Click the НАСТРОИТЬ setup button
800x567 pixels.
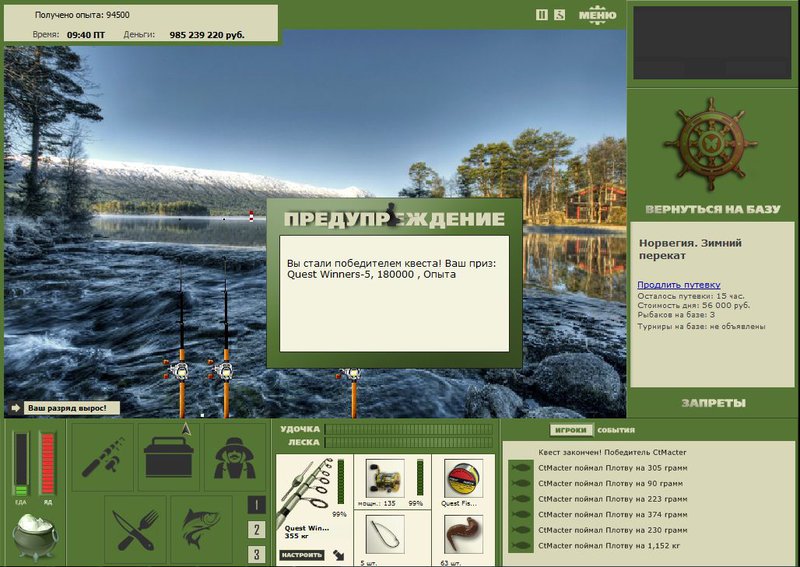(x=302, y=555)
